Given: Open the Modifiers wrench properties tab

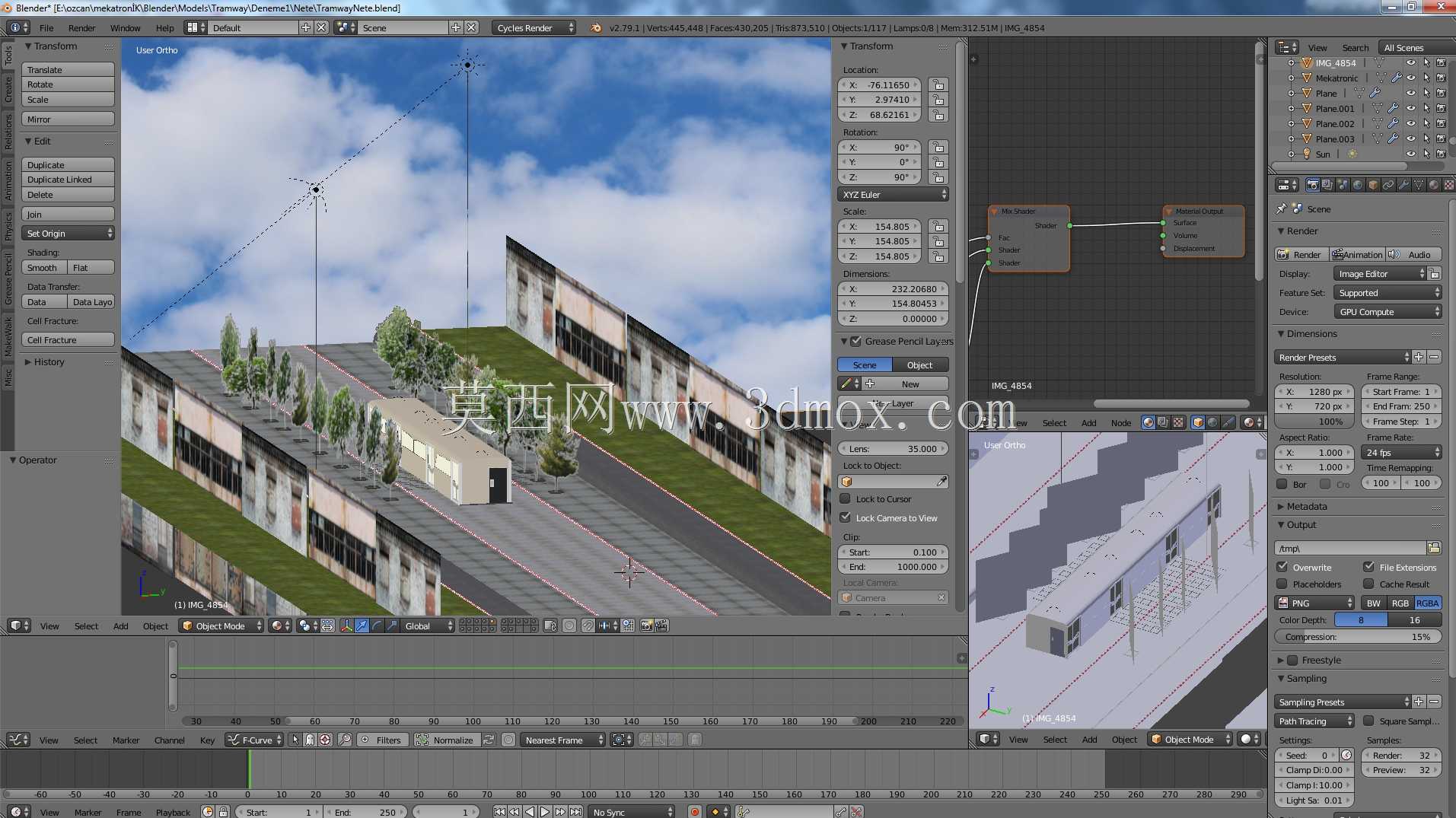Looking at the screenshot, I should [x=1403, y=185].
